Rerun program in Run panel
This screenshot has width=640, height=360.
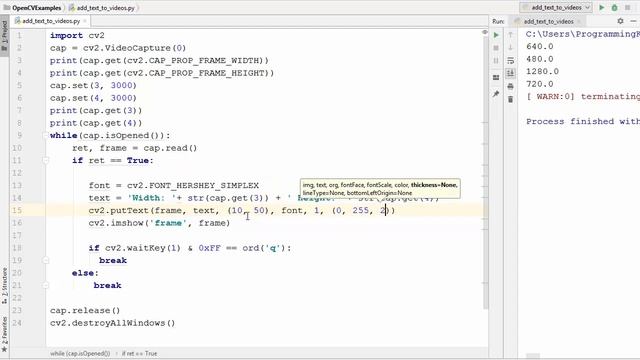point(496,35)
